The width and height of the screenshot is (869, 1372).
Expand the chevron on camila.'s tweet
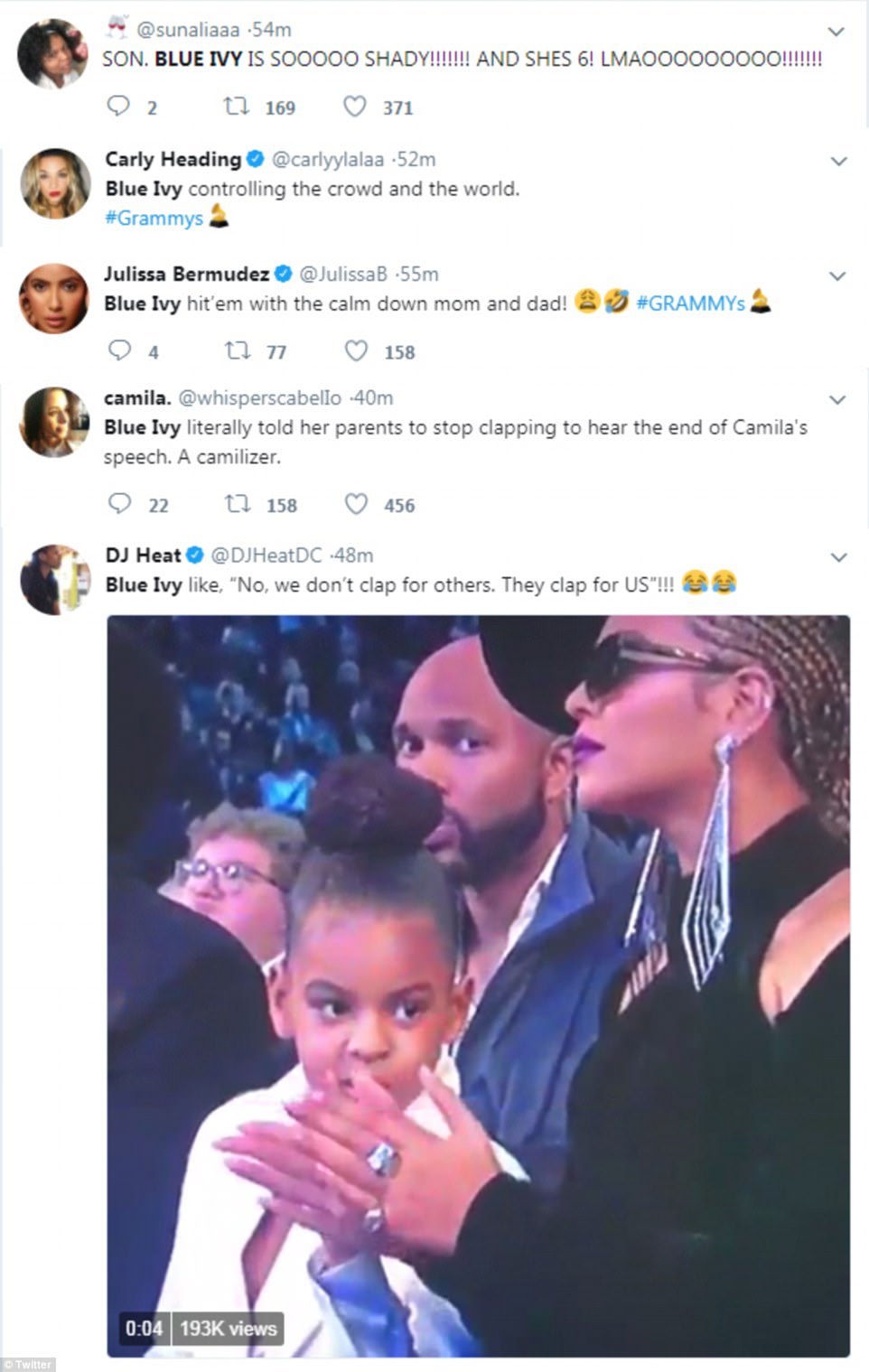pos(837,399)
